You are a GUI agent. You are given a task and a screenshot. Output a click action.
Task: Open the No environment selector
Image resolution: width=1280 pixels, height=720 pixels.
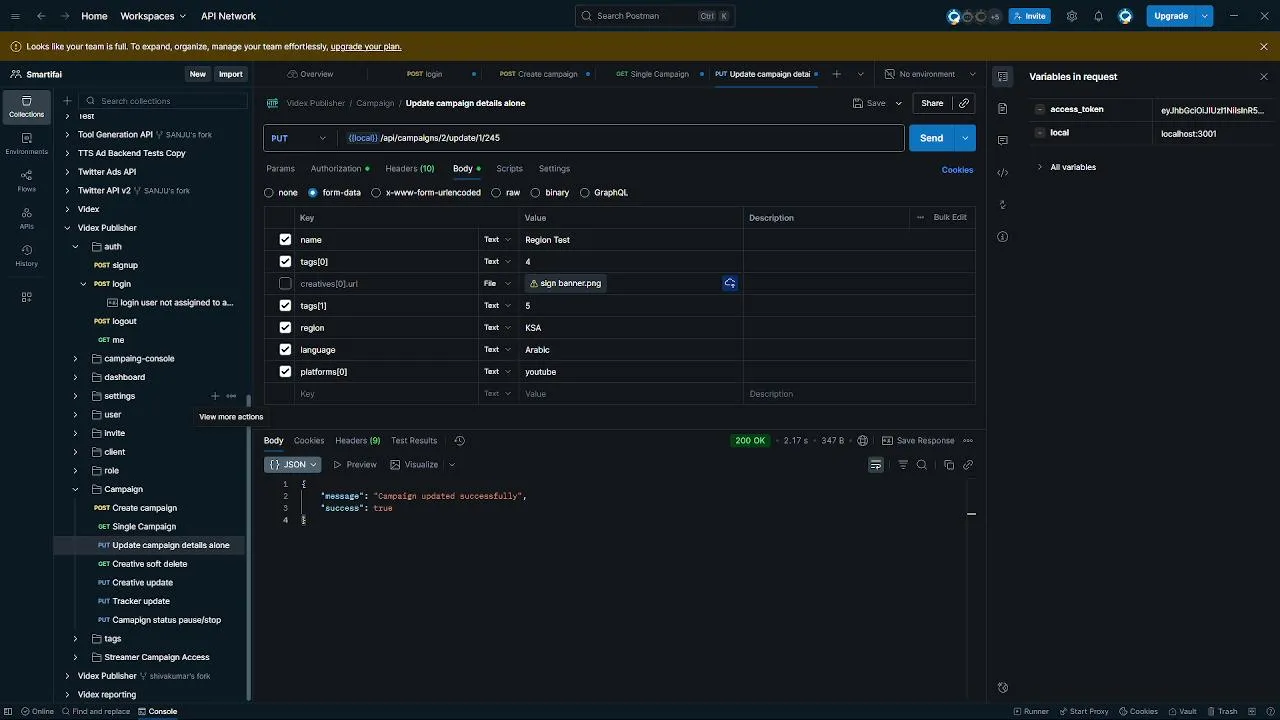pos(930,74)
